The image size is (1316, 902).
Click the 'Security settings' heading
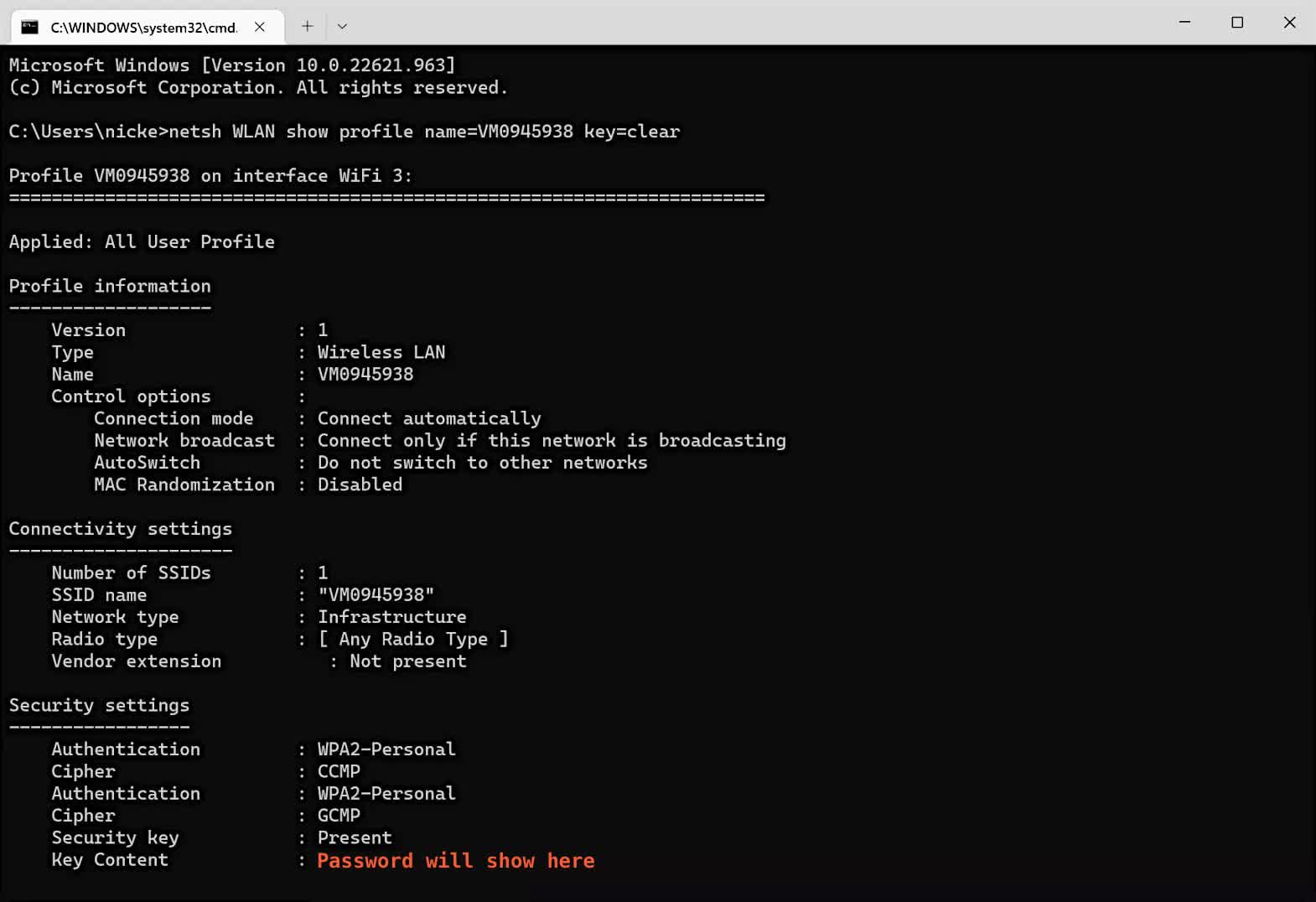click(x=99, y=705)
